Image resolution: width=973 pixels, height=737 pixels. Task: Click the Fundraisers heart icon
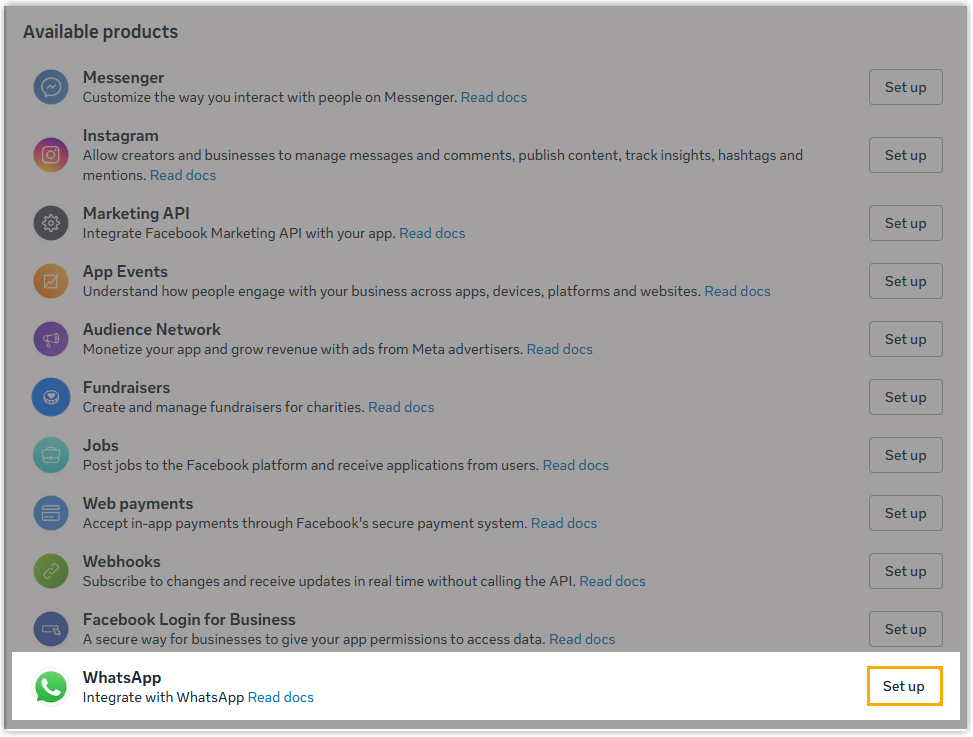tap(51, 397)
